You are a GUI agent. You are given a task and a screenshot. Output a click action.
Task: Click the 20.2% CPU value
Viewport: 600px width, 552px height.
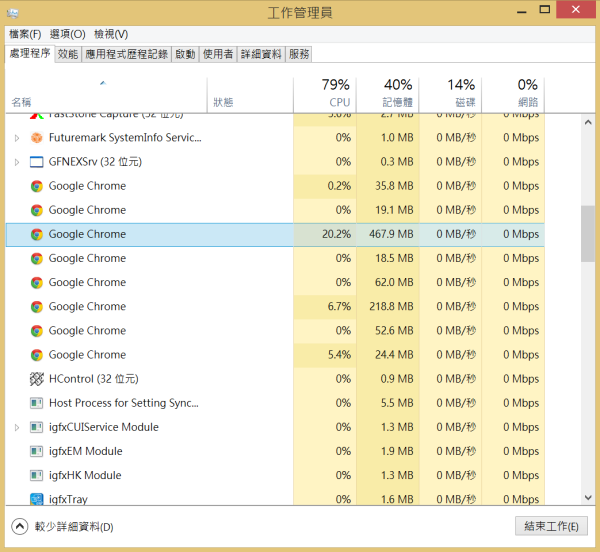tap(336, 234)
